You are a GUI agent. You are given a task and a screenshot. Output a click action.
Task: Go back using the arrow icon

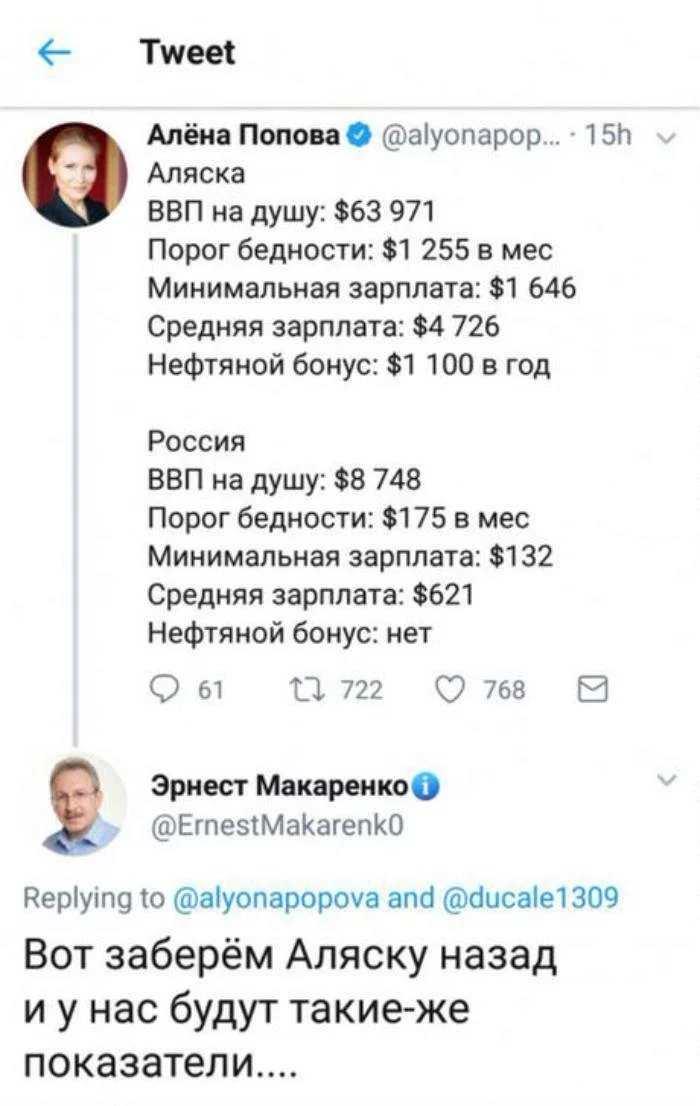pyautogui.click(x=55, y=54)
